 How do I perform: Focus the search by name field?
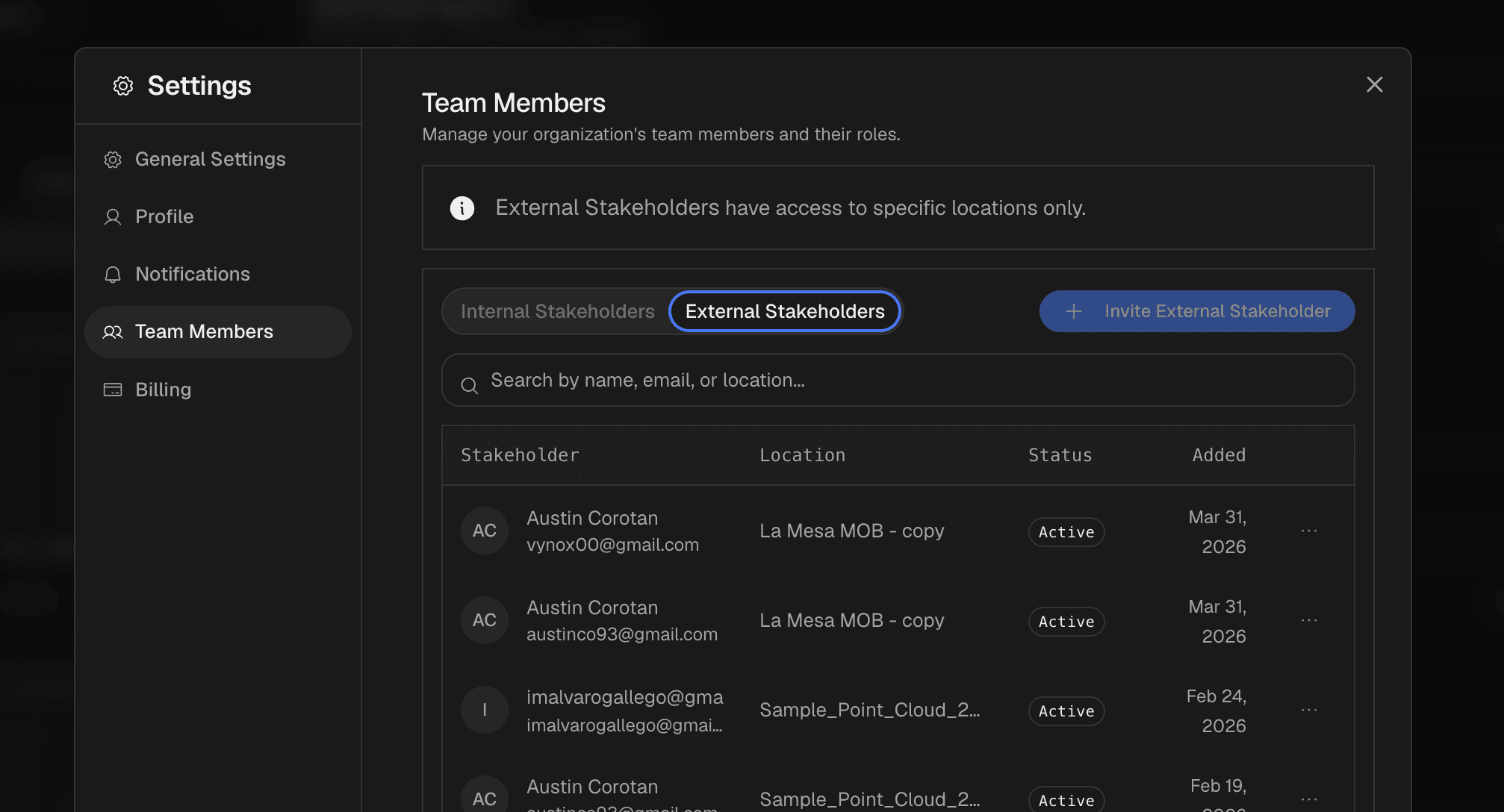tap(896, 381)
